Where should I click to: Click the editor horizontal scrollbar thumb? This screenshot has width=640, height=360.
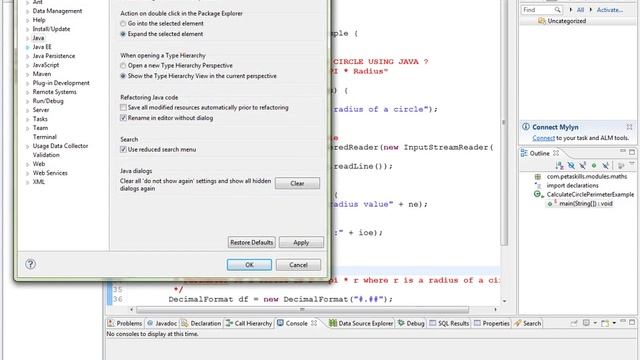point(302,310)
